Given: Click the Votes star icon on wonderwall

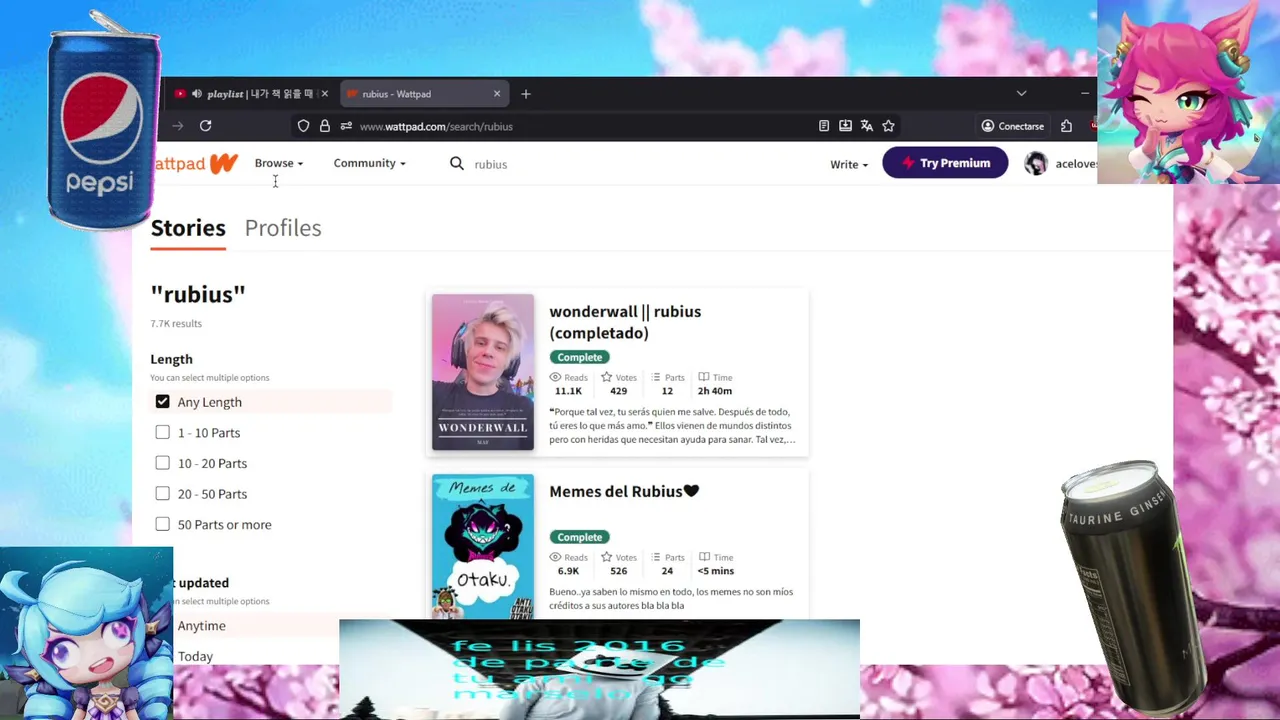Looking at the screenshot, I should (606, 377).
